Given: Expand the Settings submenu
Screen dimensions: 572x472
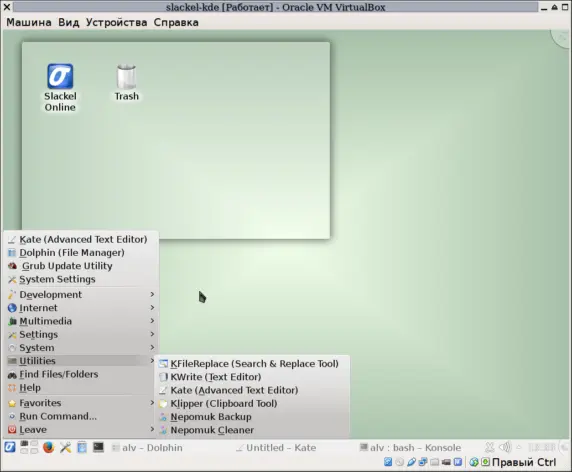Looking at the screenshot, I should pos(81,334).
